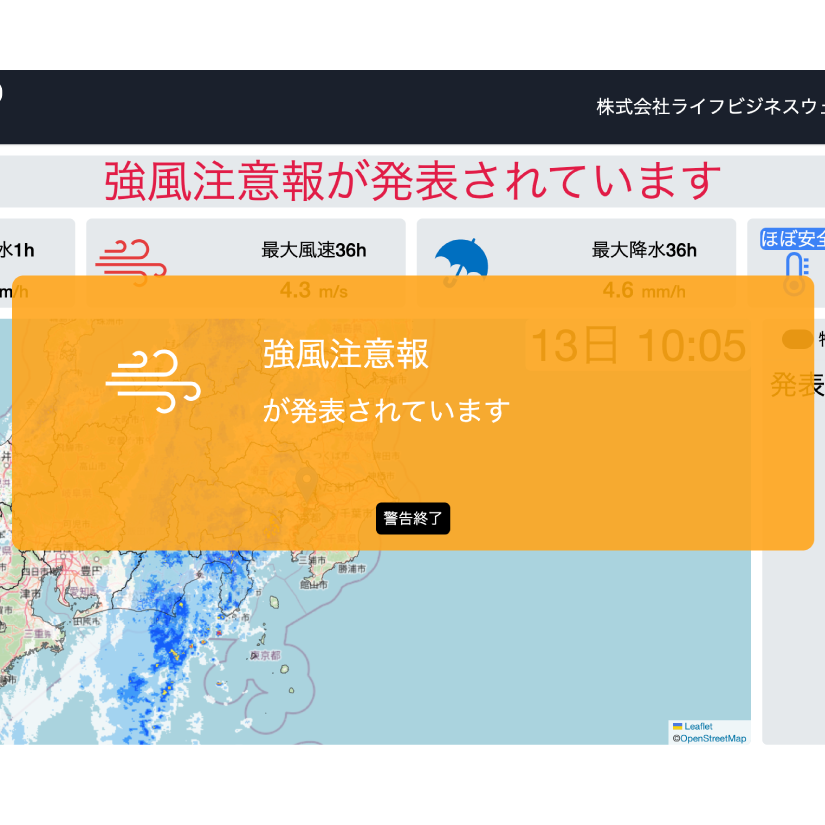Image resolution: width=825 pixels, height=825 pixels.
Task: Open the Leaflet attribution link
Action: [x=698, y=726]
